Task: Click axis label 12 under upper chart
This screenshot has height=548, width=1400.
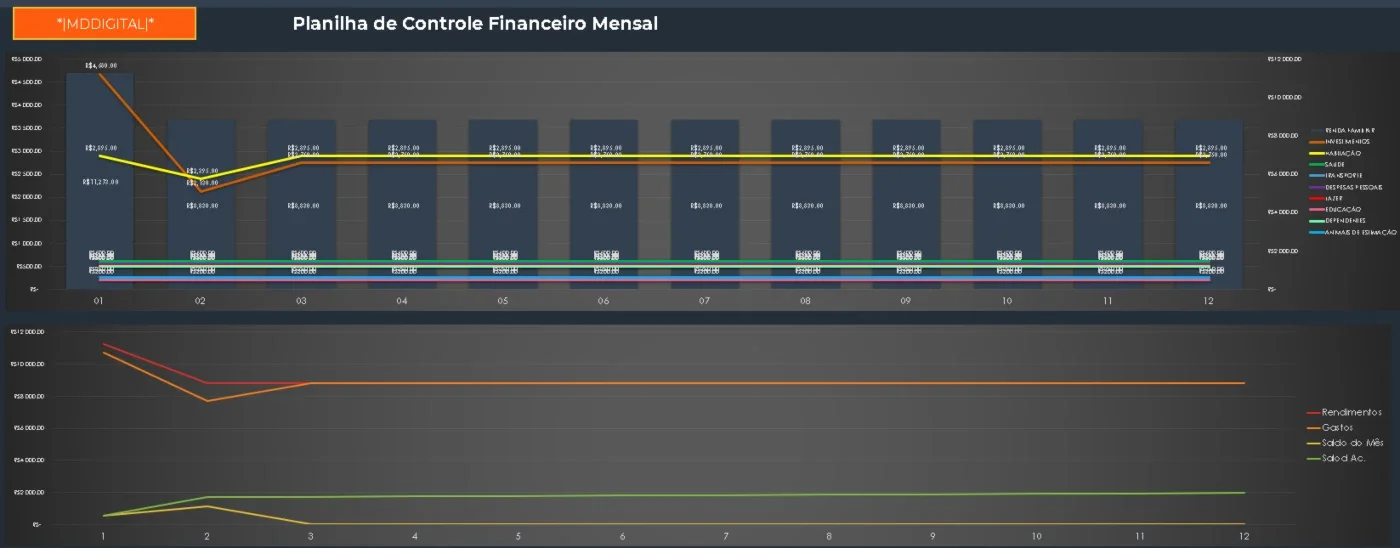Action: click(x=1208, y=300)
